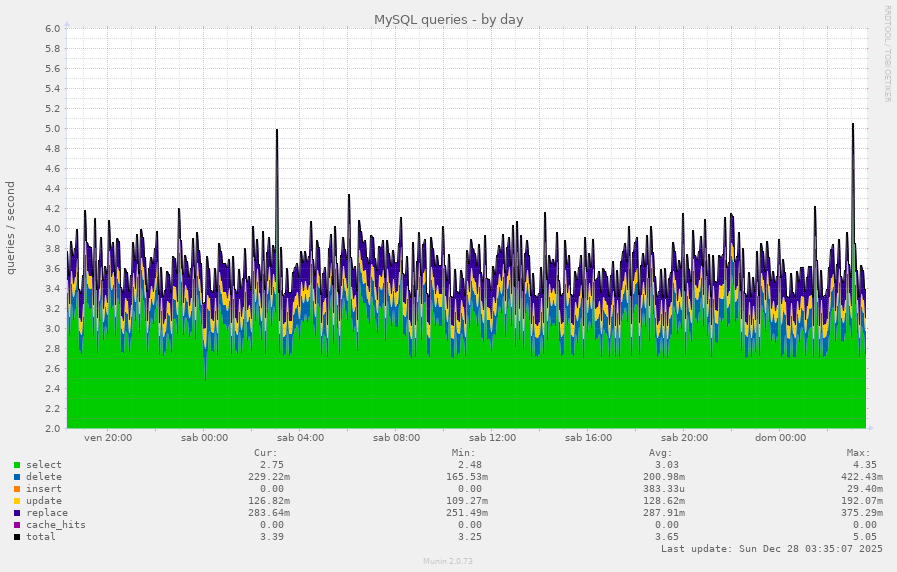Click the update minimum value 109.27m
Screen dimensions: 897x572
467,501
